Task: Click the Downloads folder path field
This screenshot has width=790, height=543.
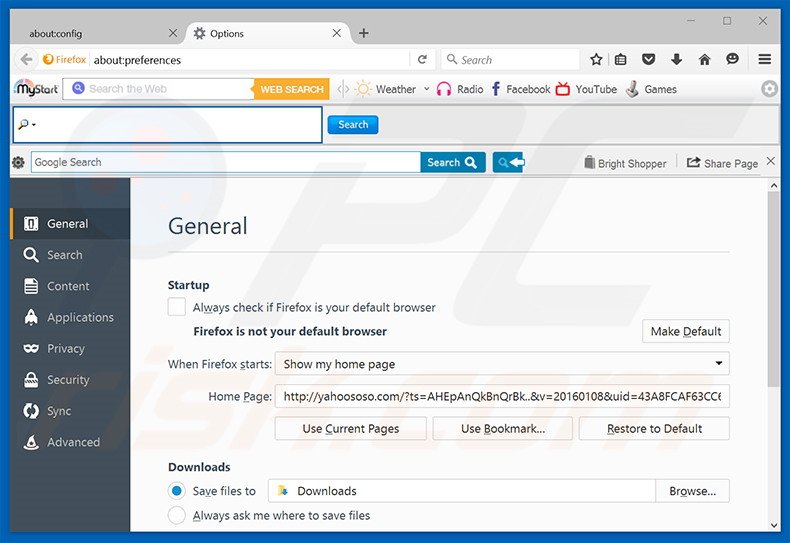Action: pos(462,491)
